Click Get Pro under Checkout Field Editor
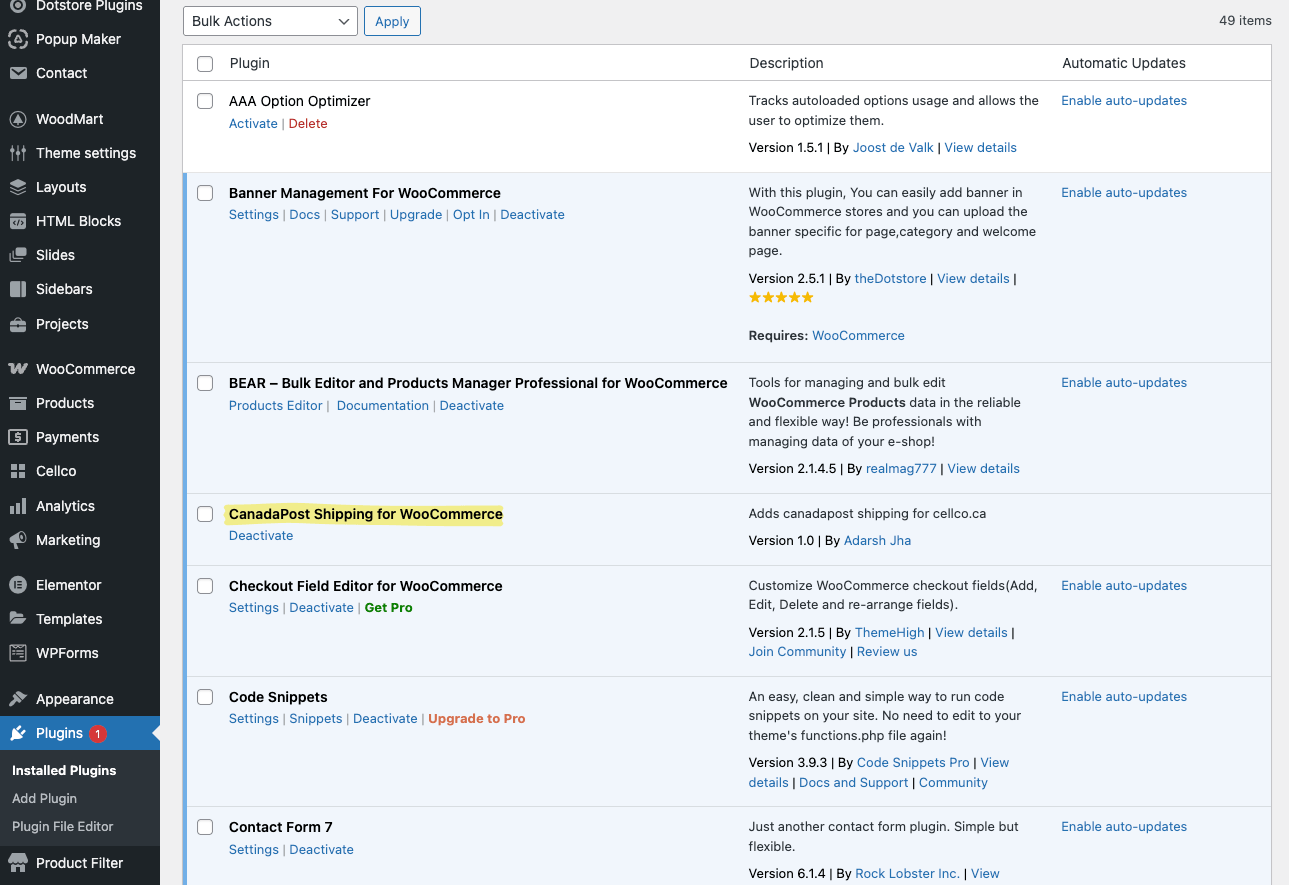The width and height of the screenshot is (1289, 885). coord(388,608)
